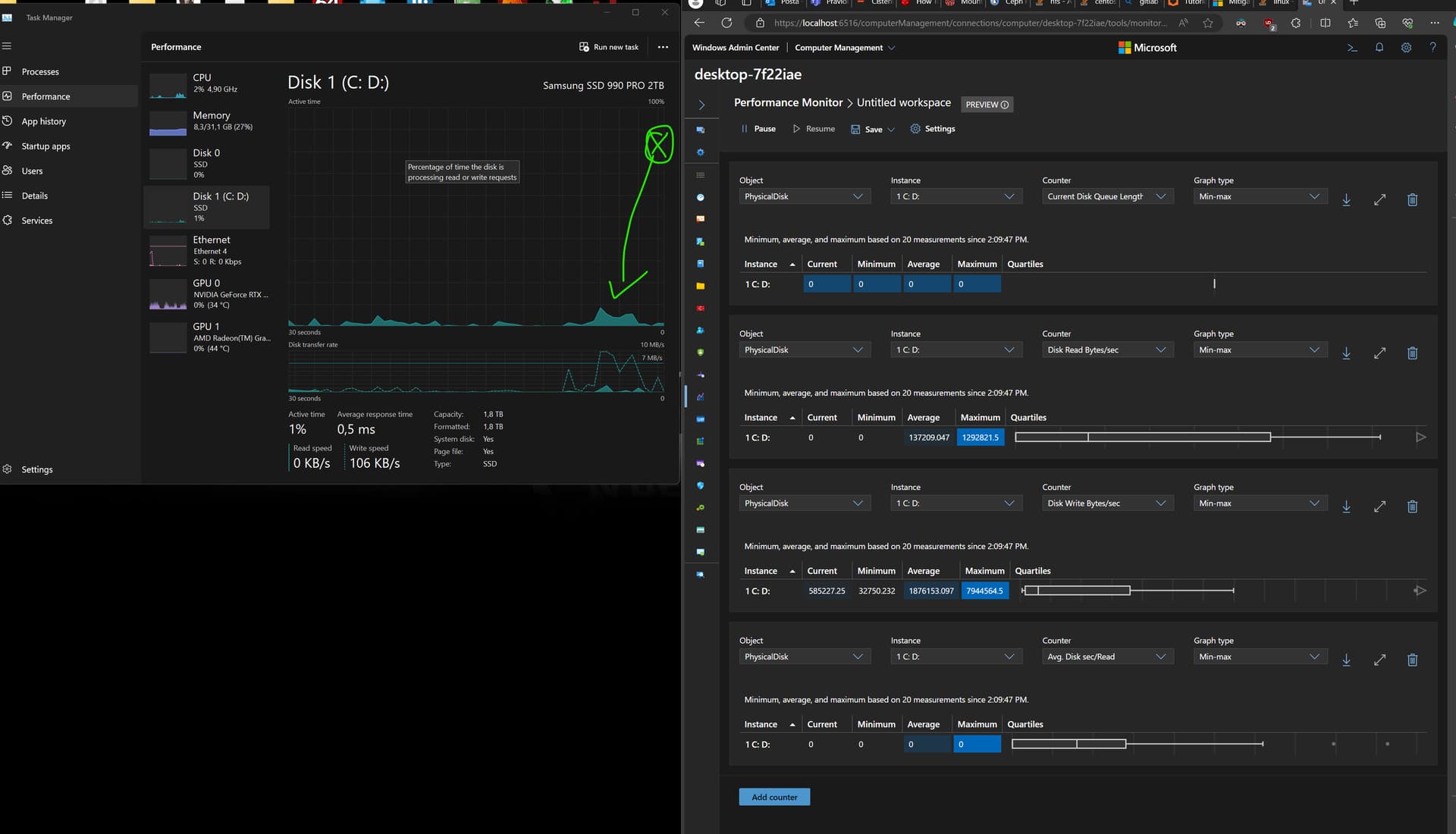Open Graph type Min-max dropdown for Avg. Disk sec/Read
The height and width of the screenshot is (834, 1456).
point(1260,657)
